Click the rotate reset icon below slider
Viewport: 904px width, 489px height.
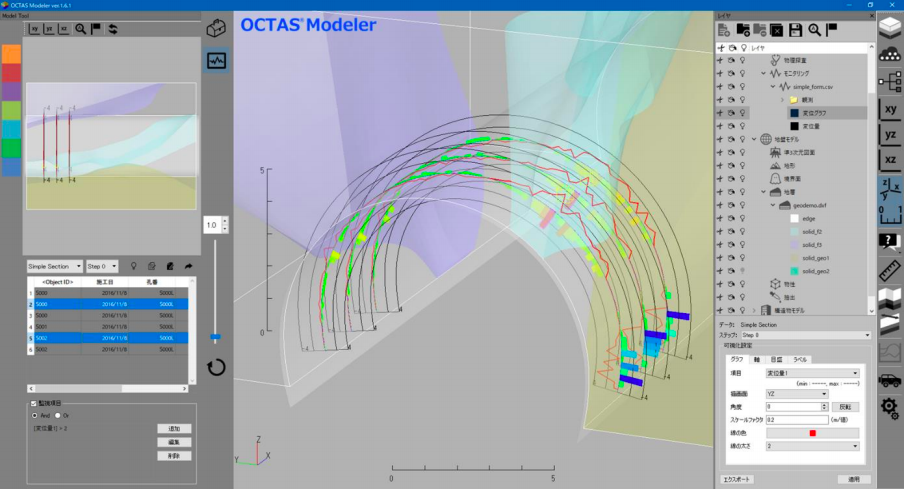[x=216, y=366]
